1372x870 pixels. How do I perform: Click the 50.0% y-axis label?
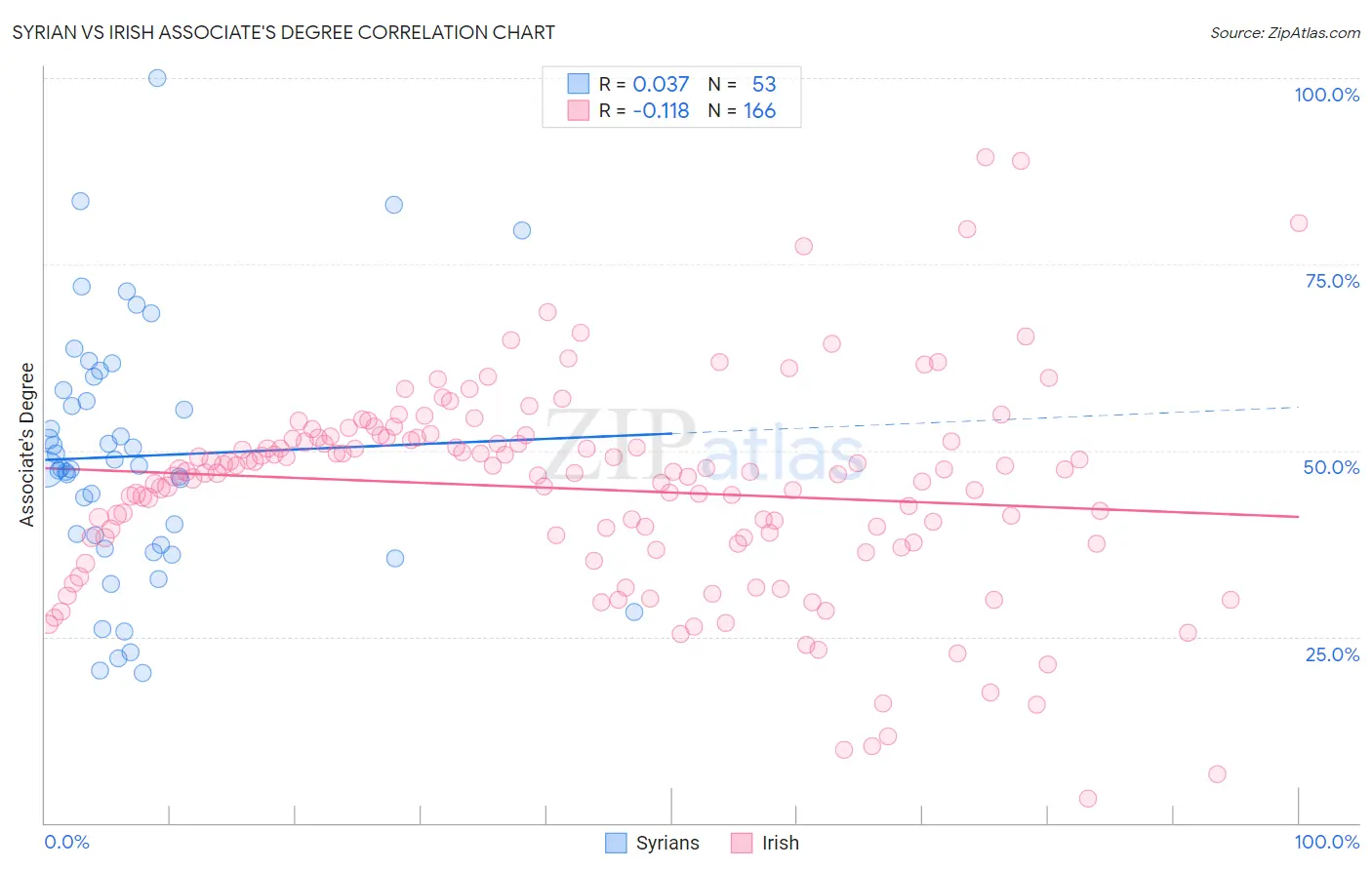[1331, 467]
